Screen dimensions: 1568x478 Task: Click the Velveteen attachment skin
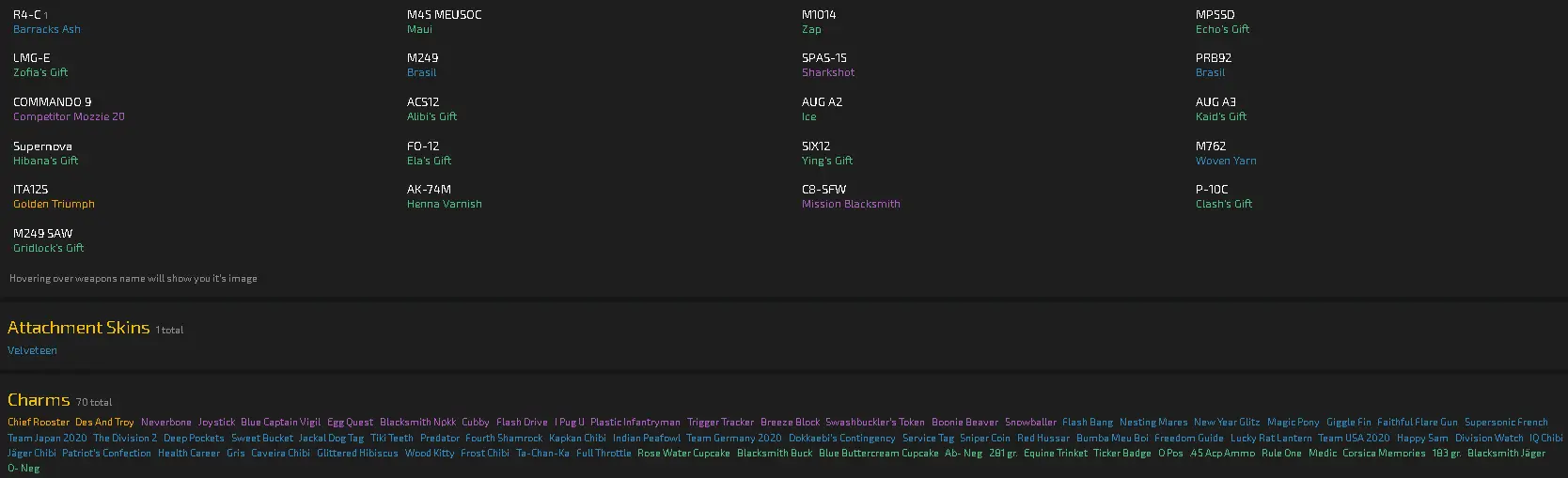(x=32, y=350)
